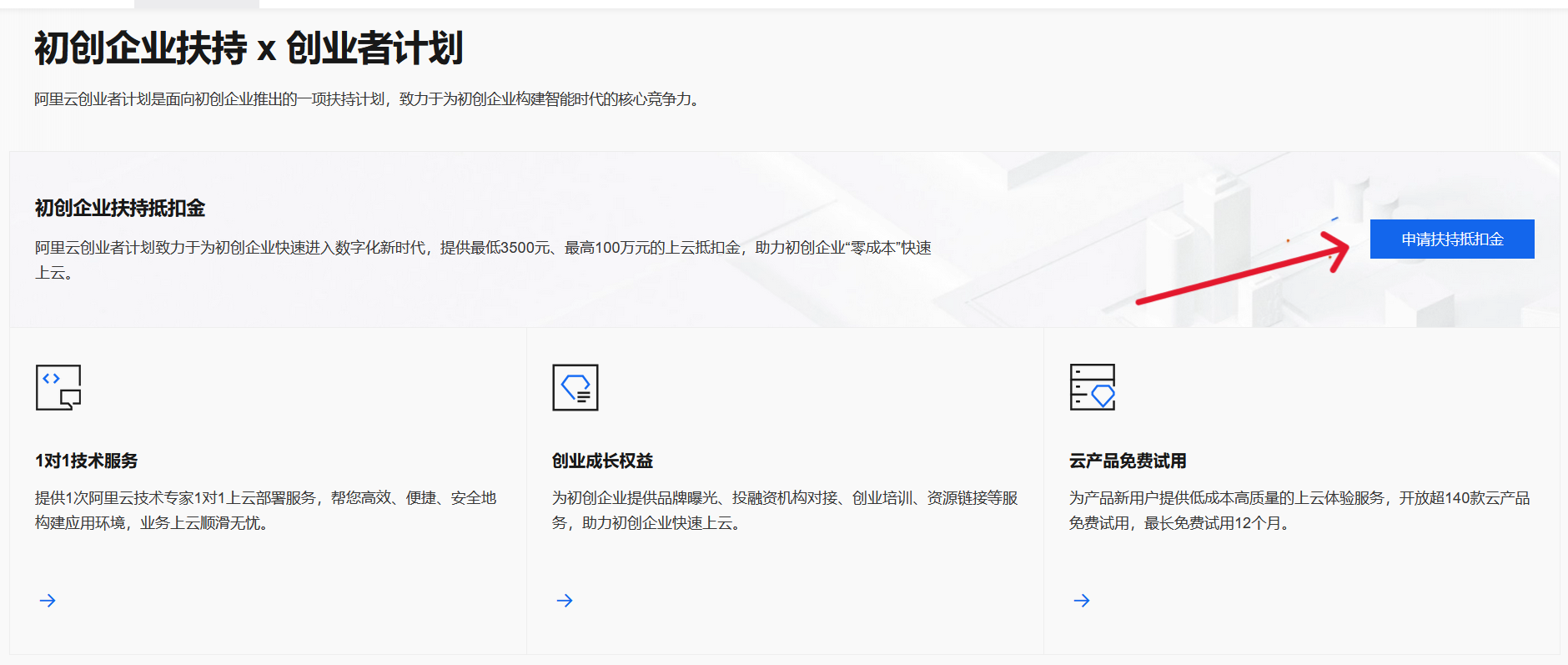Follow the arrow link under 创业成长权益
The height and width of the screenshot is (665, 1568).
[x=565, y=601]
